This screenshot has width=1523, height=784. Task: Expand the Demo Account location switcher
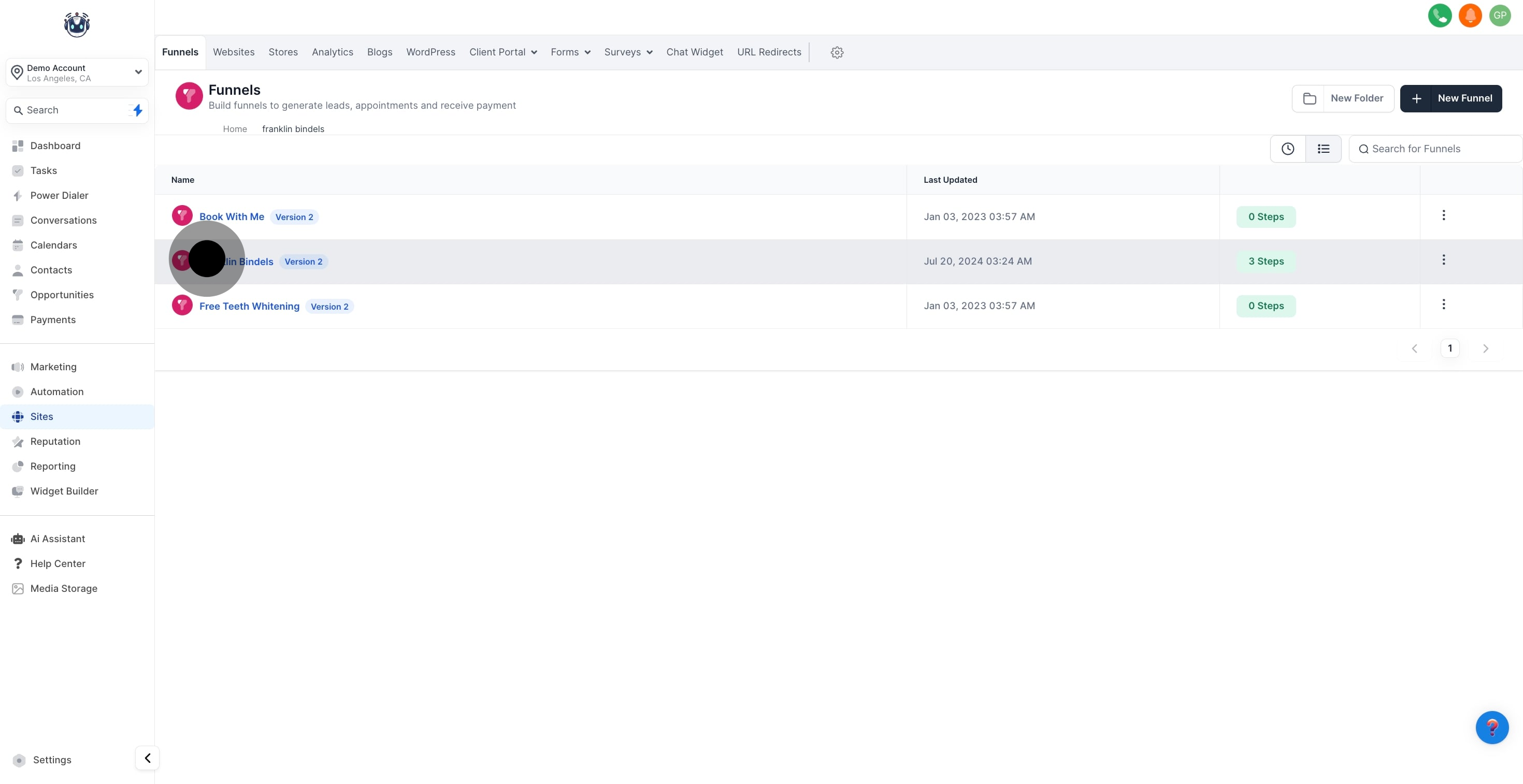(77, 72)
